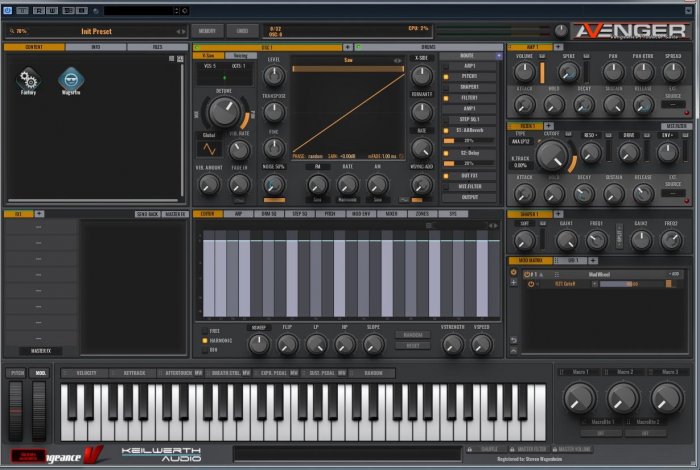Click the mod wheel strip
The image size is (700, 470).
(39, 411)
